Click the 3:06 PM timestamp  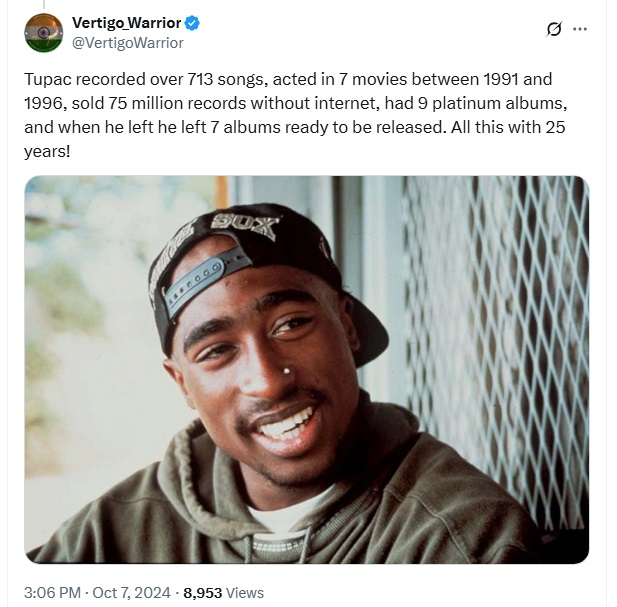point(52,592)
